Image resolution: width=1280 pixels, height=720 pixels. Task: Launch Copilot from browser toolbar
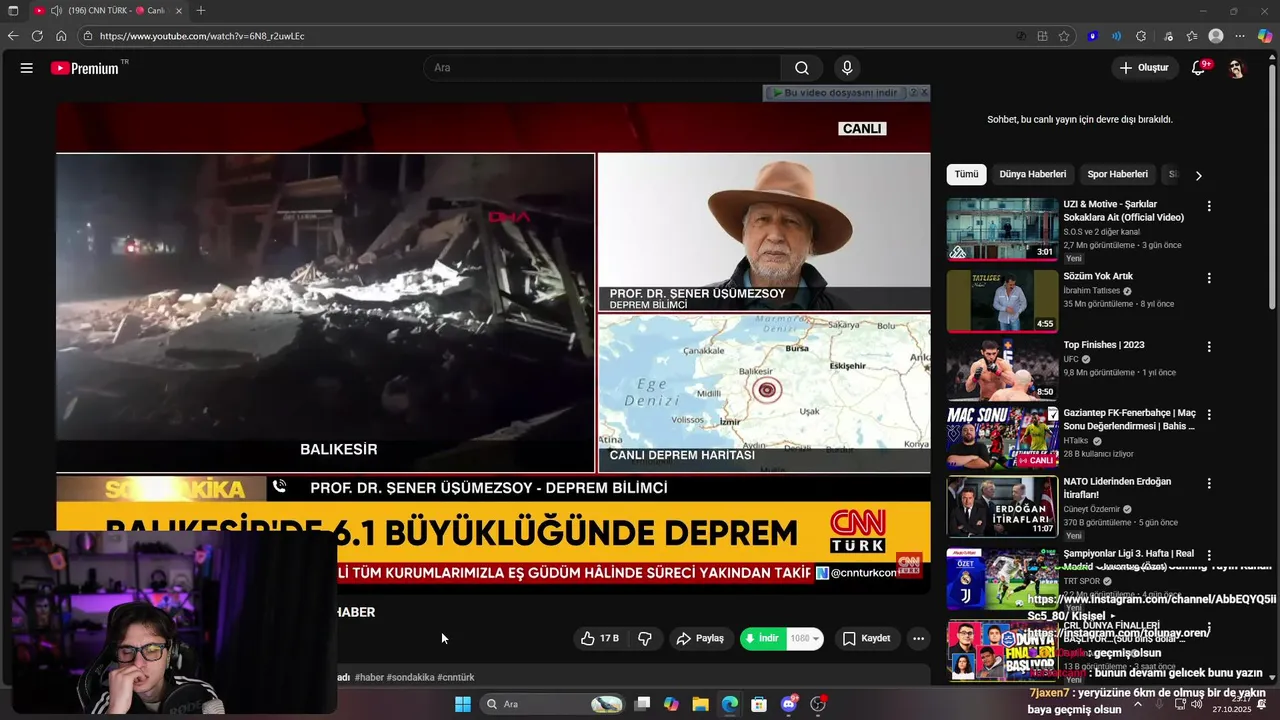point(1265,36)
